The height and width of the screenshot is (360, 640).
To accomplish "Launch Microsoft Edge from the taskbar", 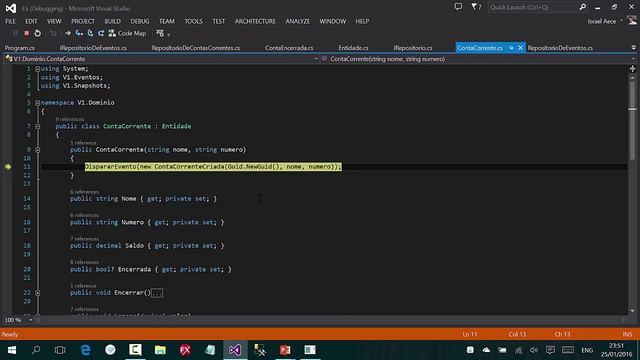I will 85,350.
